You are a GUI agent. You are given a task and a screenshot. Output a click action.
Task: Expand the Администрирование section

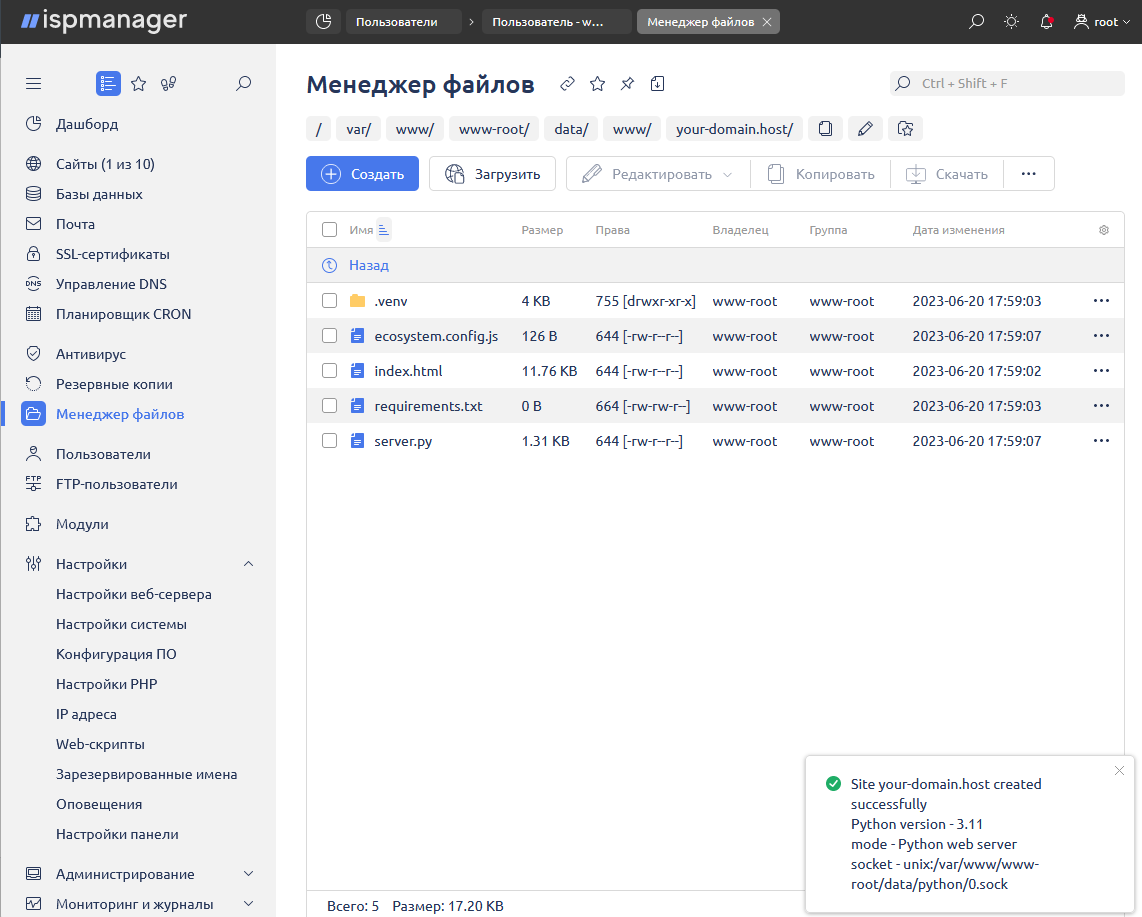coord(249,873)
